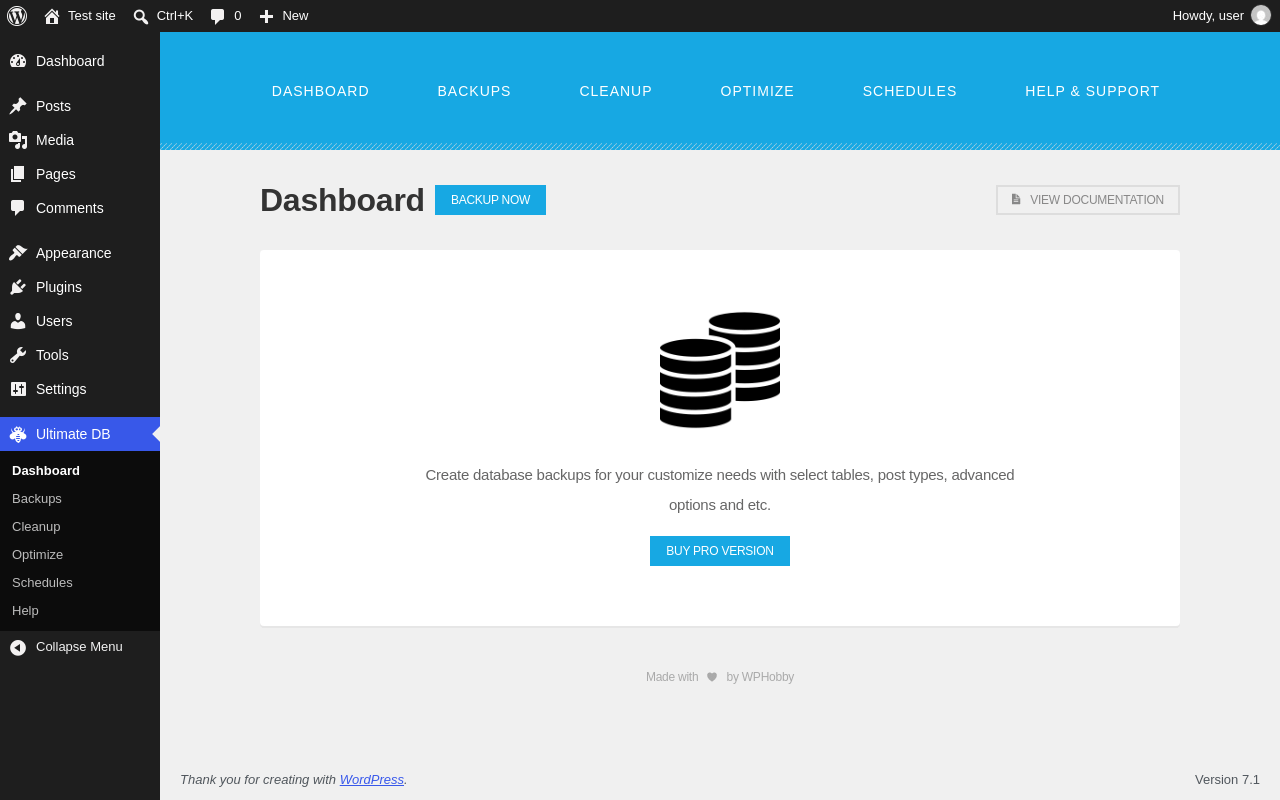Open the Schedules submenu item in sidebar
The width and height of the screenshot is (1280, 800).
tap(42, 582)
